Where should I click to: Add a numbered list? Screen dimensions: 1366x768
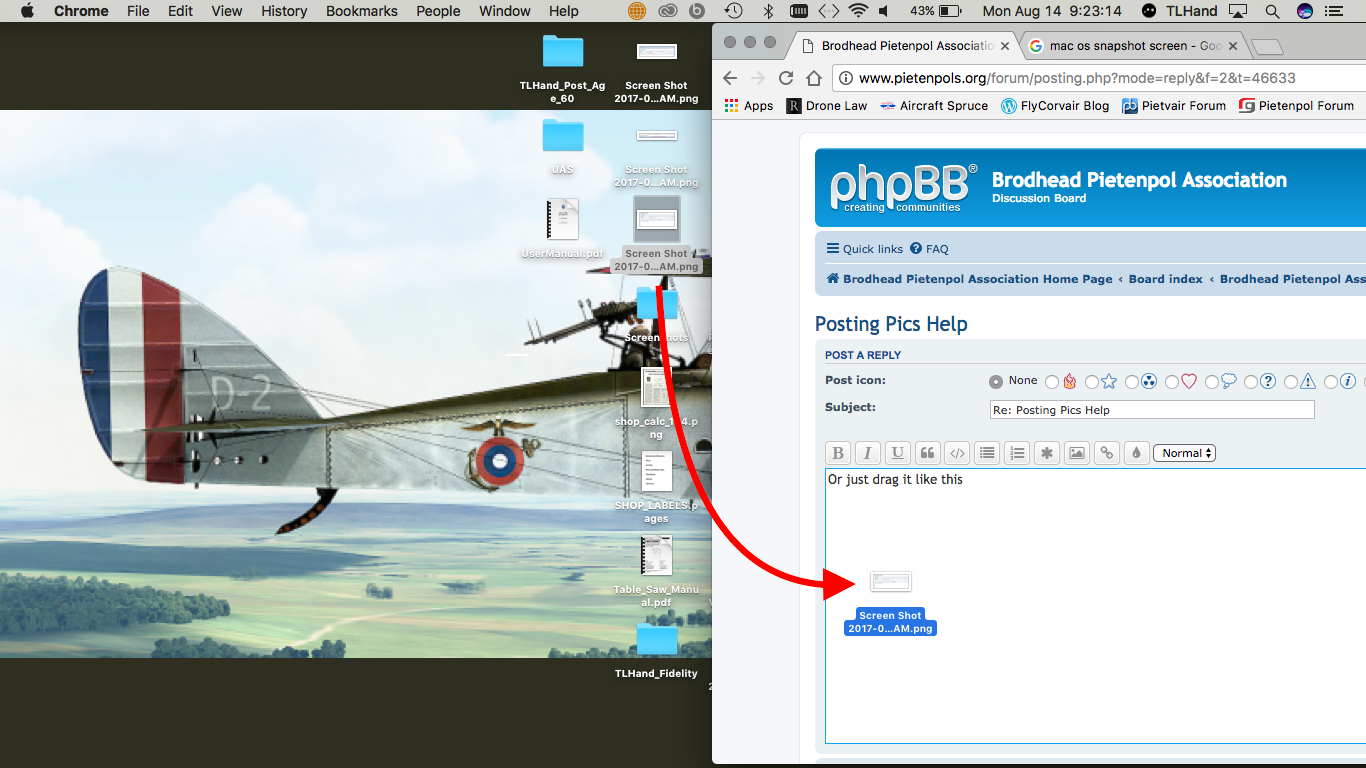tap(1017, 453)
